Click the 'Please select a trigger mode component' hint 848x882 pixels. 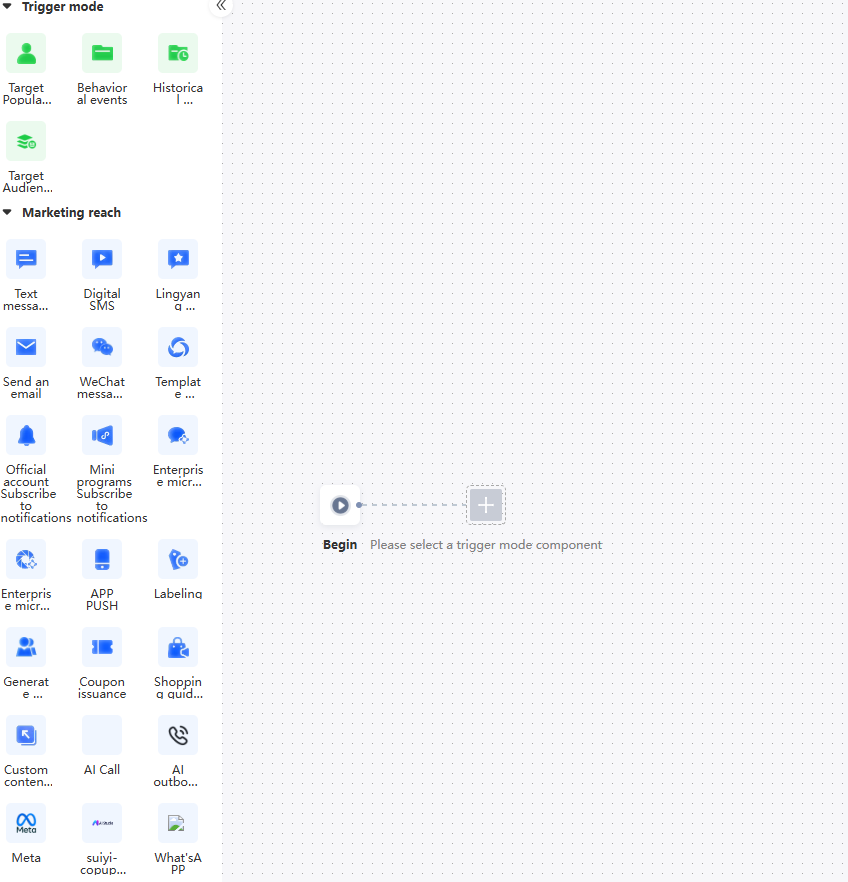click(486, 544)
